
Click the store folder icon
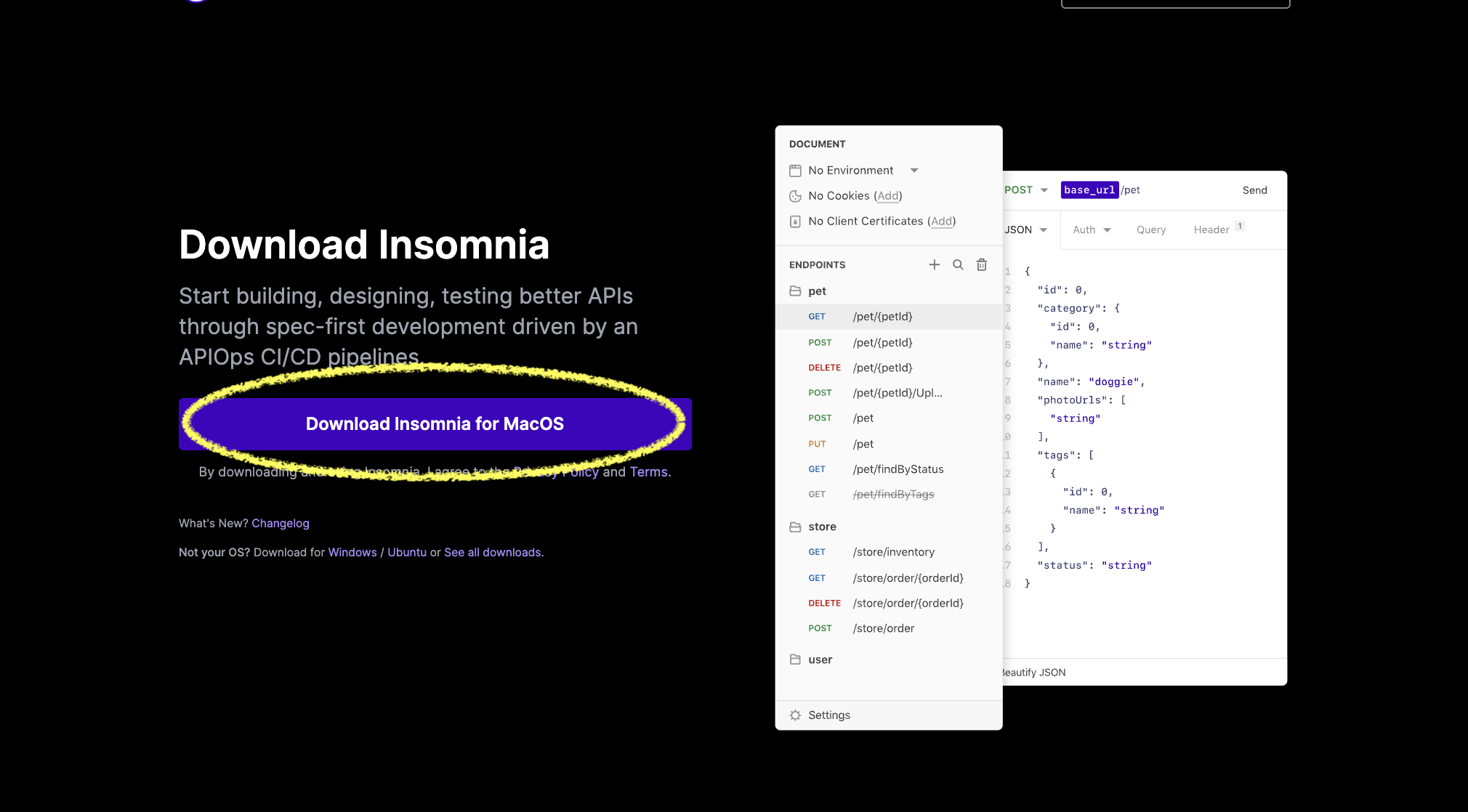tap(795, 527)
